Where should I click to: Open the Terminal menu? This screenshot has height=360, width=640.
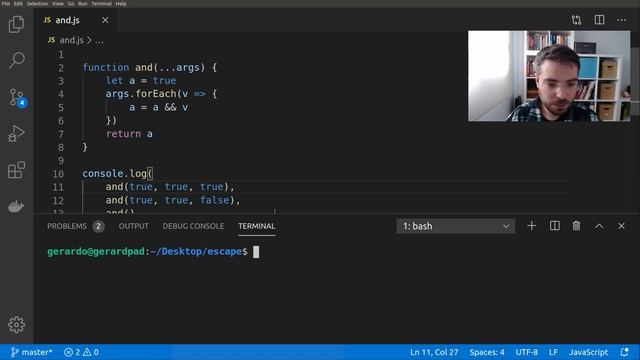tap(101, 4)
